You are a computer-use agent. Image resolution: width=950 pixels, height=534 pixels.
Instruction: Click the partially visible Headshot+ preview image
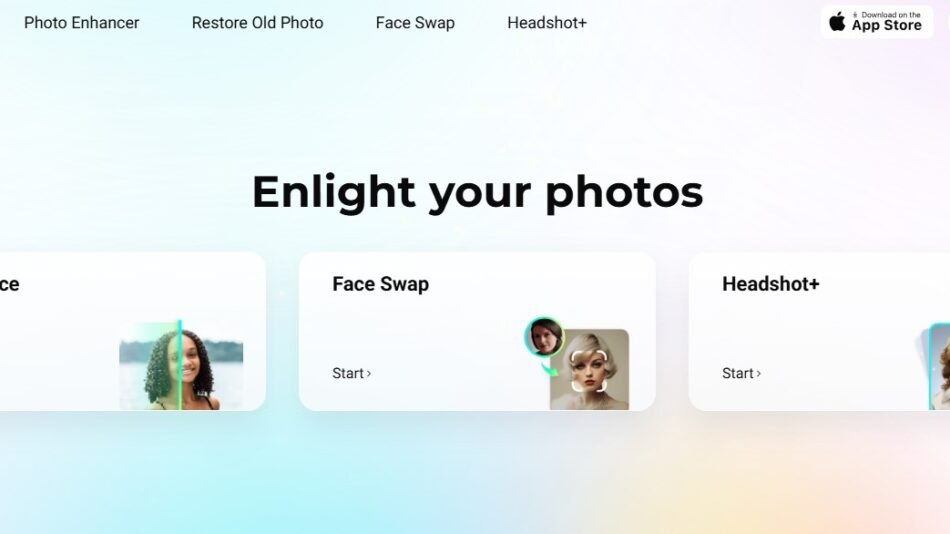[x=938, y=367]
